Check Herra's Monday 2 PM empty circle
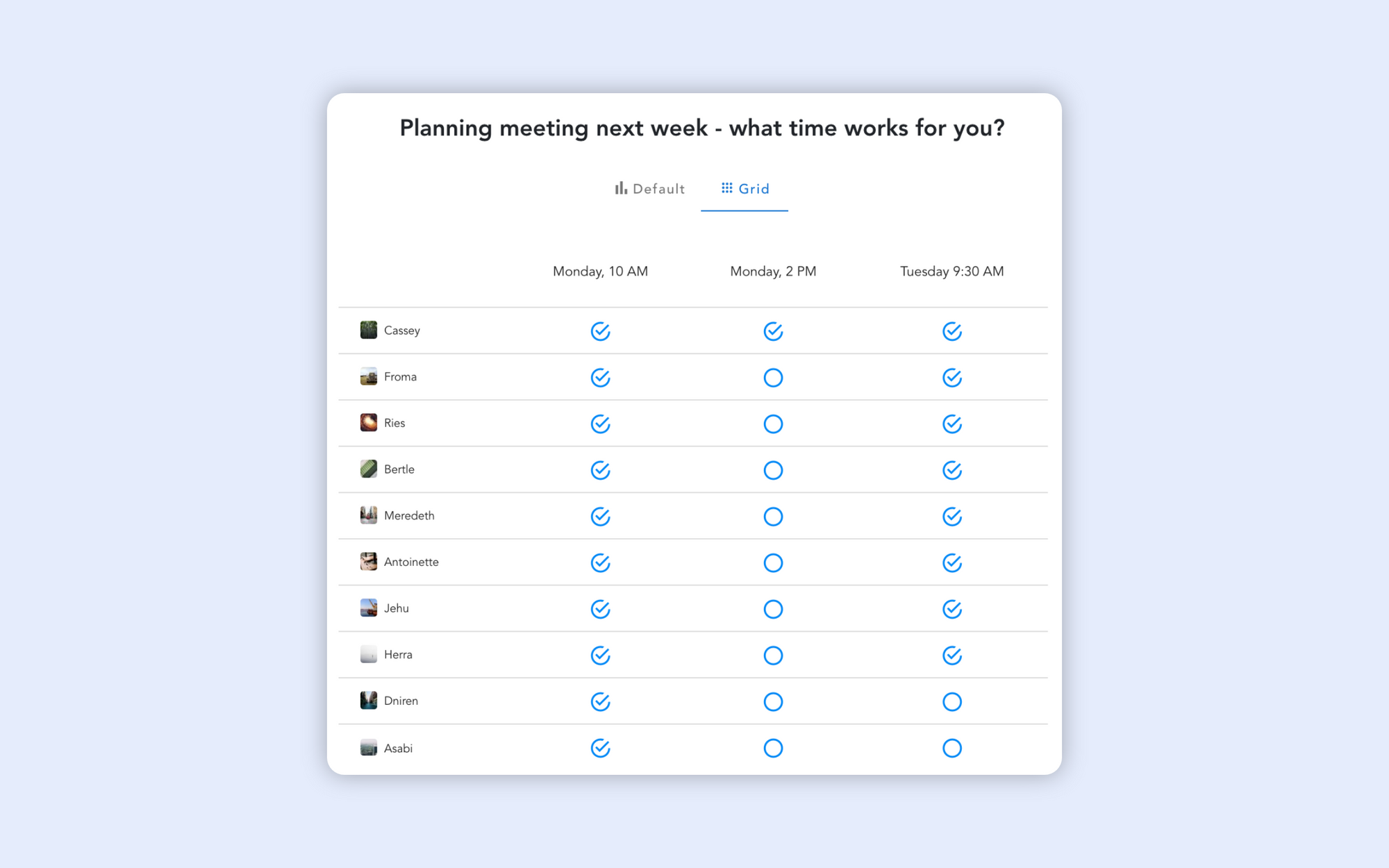Screen dimensions: 1389x868 pos(773,656)
